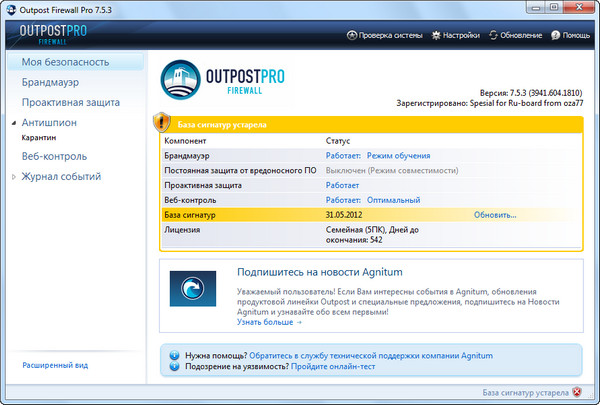Click the Agnitum news arrow icon
The height and width of the screenshot is (405, 600).
pyautogui.click(x=191, y=289)
